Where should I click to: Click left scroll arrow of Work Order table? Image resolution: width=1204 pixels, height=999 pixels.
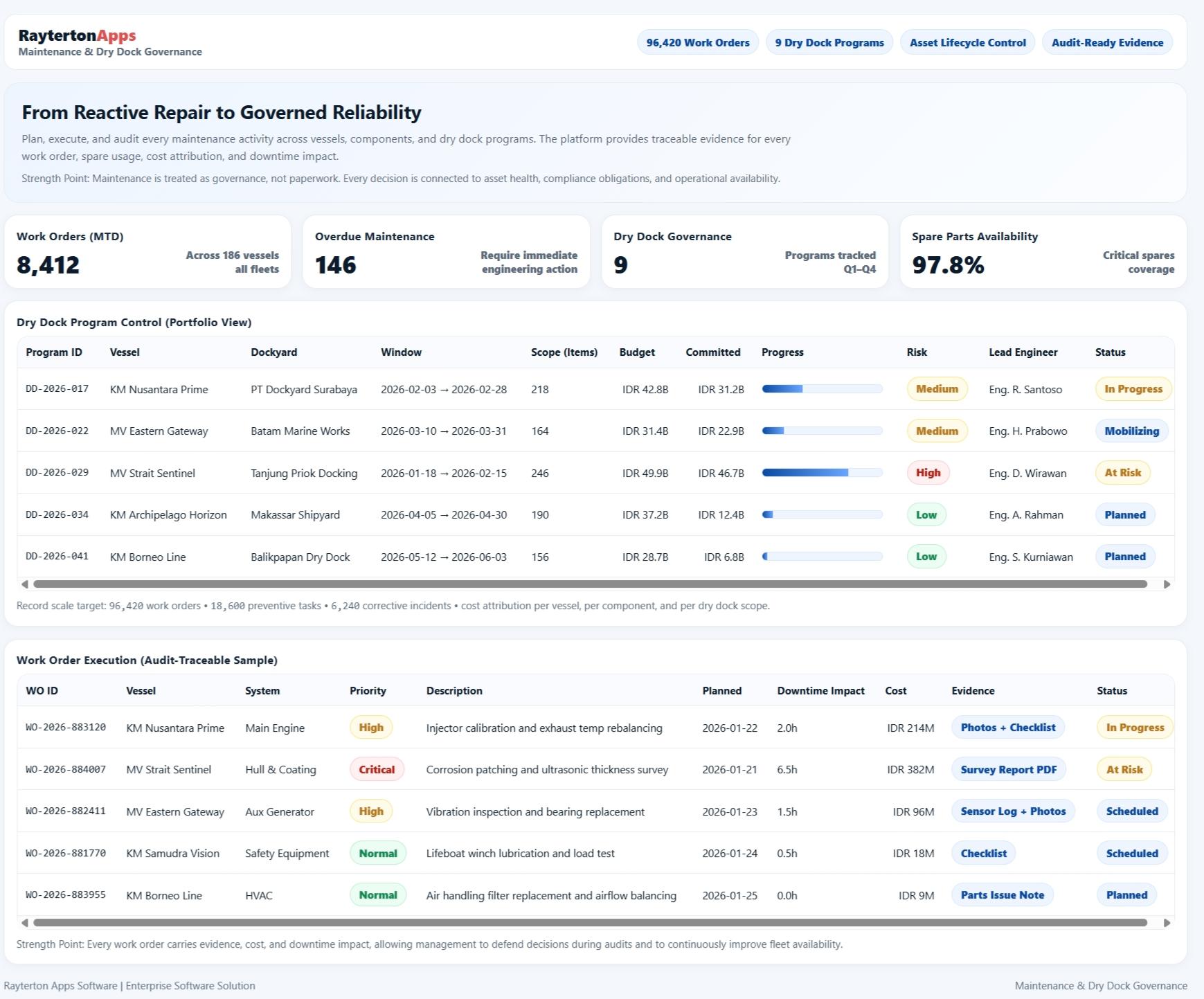(25, 923)
